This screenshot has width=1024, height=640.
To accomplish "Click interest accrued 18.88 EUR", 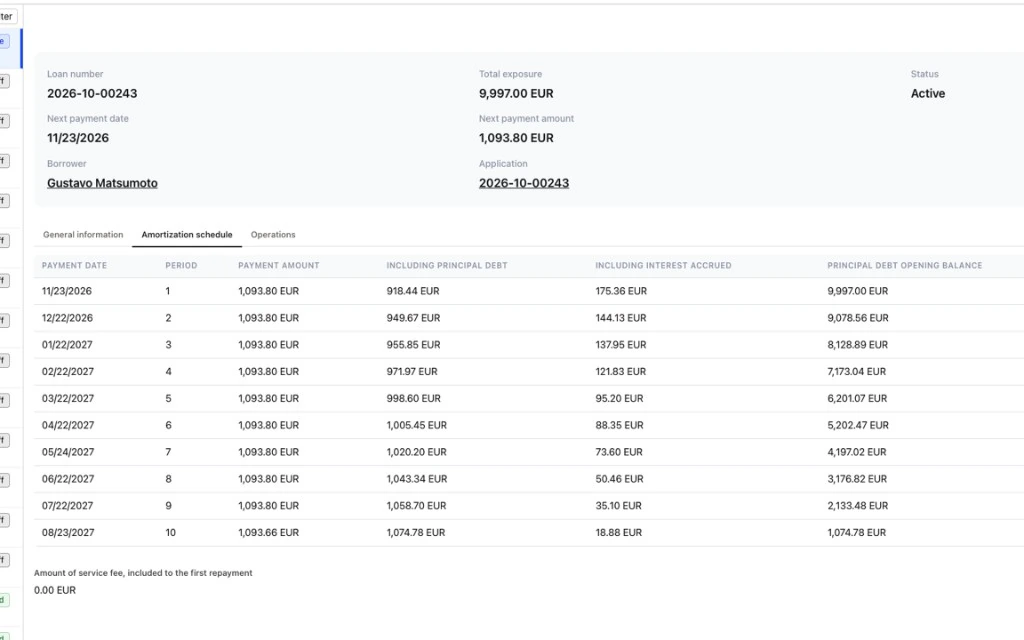I will [618, 532].
